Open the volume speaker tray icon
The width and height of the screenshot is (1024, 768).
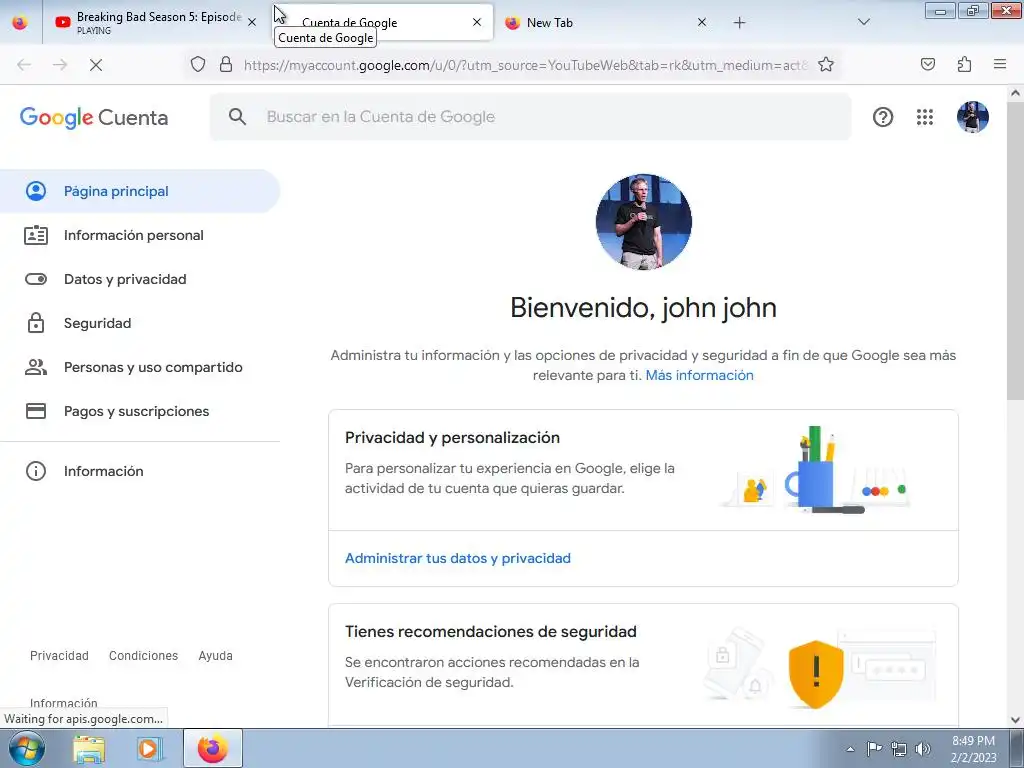click(x=923, y=749)
